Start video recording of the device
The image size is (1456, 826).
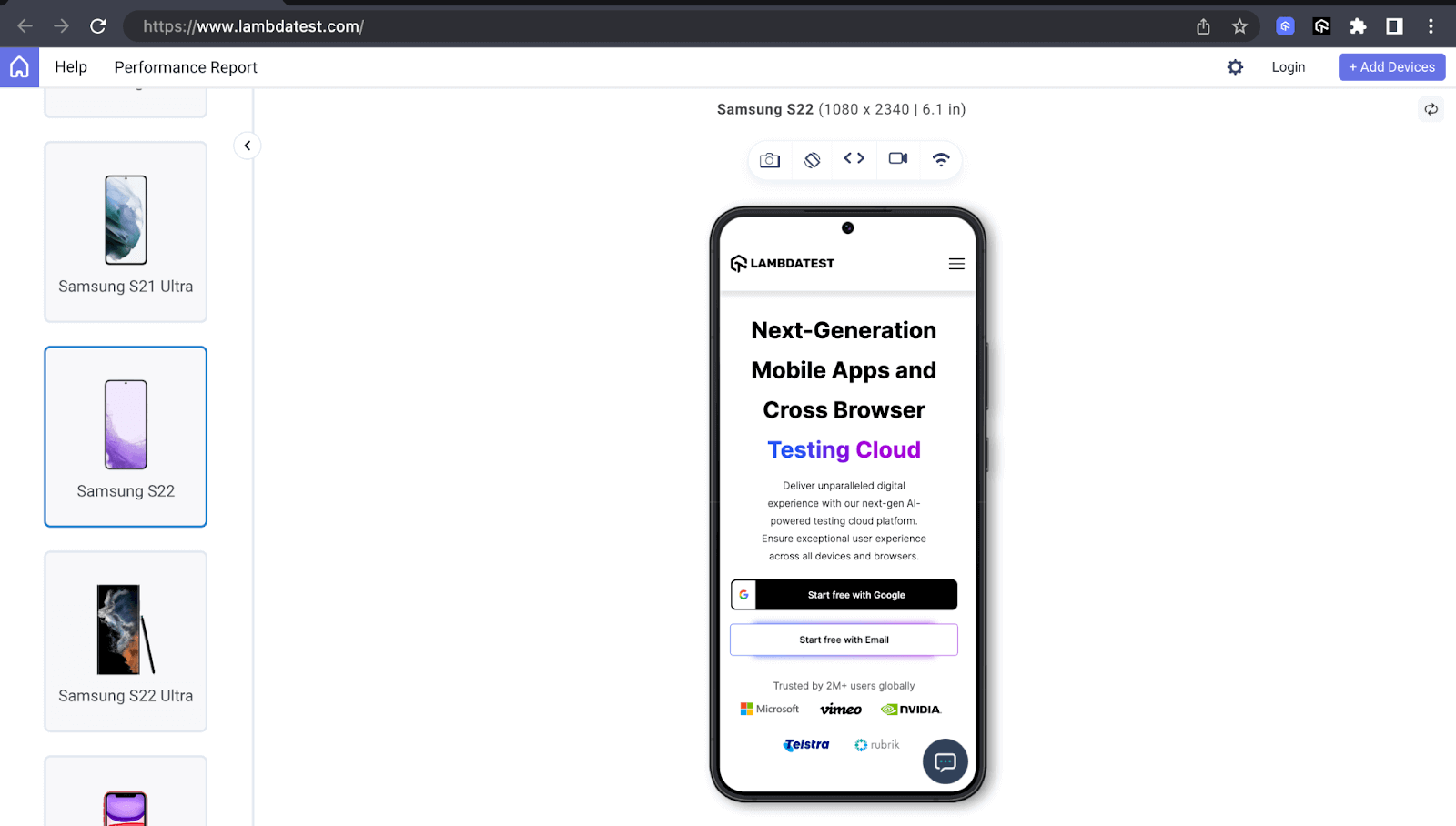coord(898,158)
